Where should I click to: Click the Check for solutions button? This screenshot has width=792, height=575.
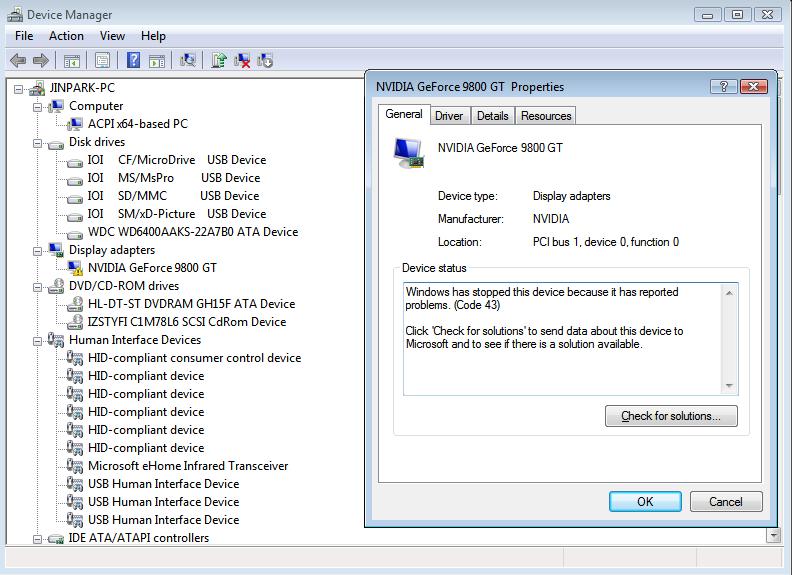pyautogui.click(x=671, y=416)
